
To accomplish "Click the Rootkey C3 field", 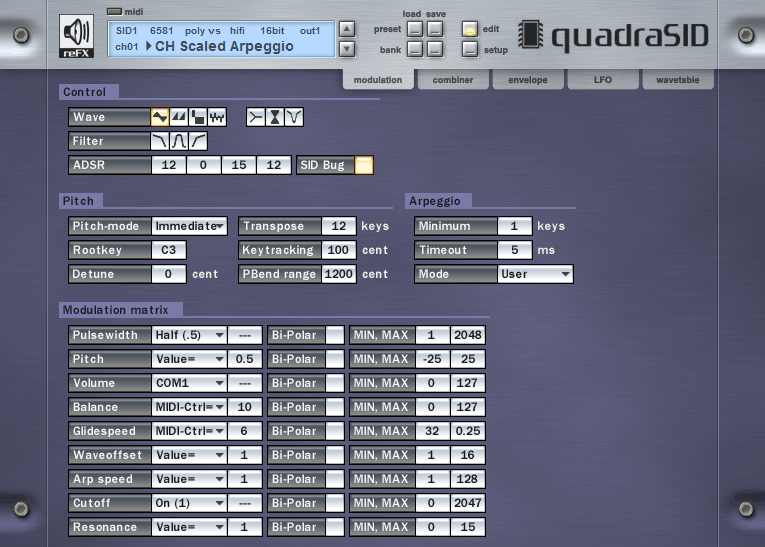I will pyautogui.click(x=168, y=250).
